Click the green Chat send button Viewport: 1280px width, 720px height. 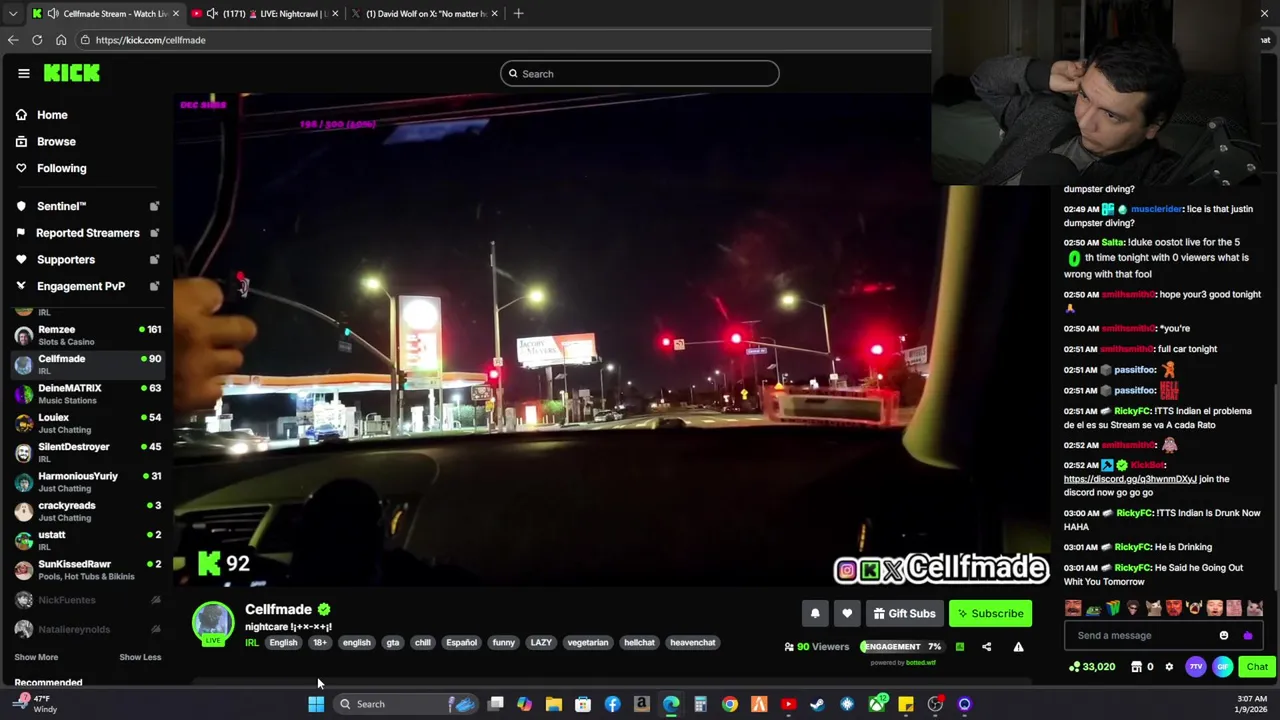click(x=1257, y=667)
